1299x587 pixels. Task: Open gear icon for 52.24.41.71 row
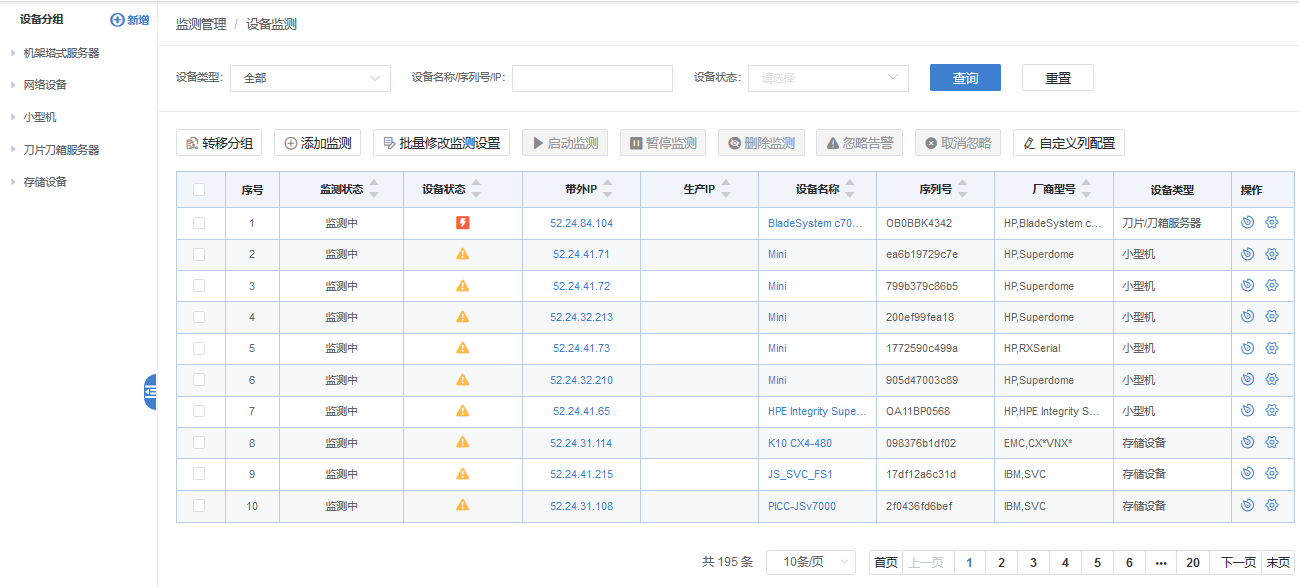point(1272,254)
